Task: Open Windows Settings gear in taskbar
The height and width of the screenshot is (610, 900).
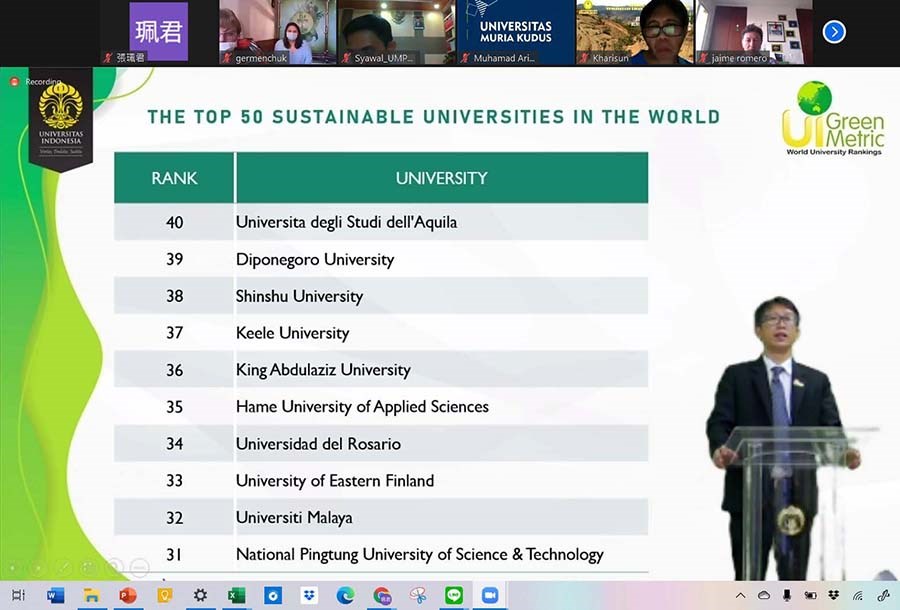Action: pyautogui.click(x=200, y=595)
